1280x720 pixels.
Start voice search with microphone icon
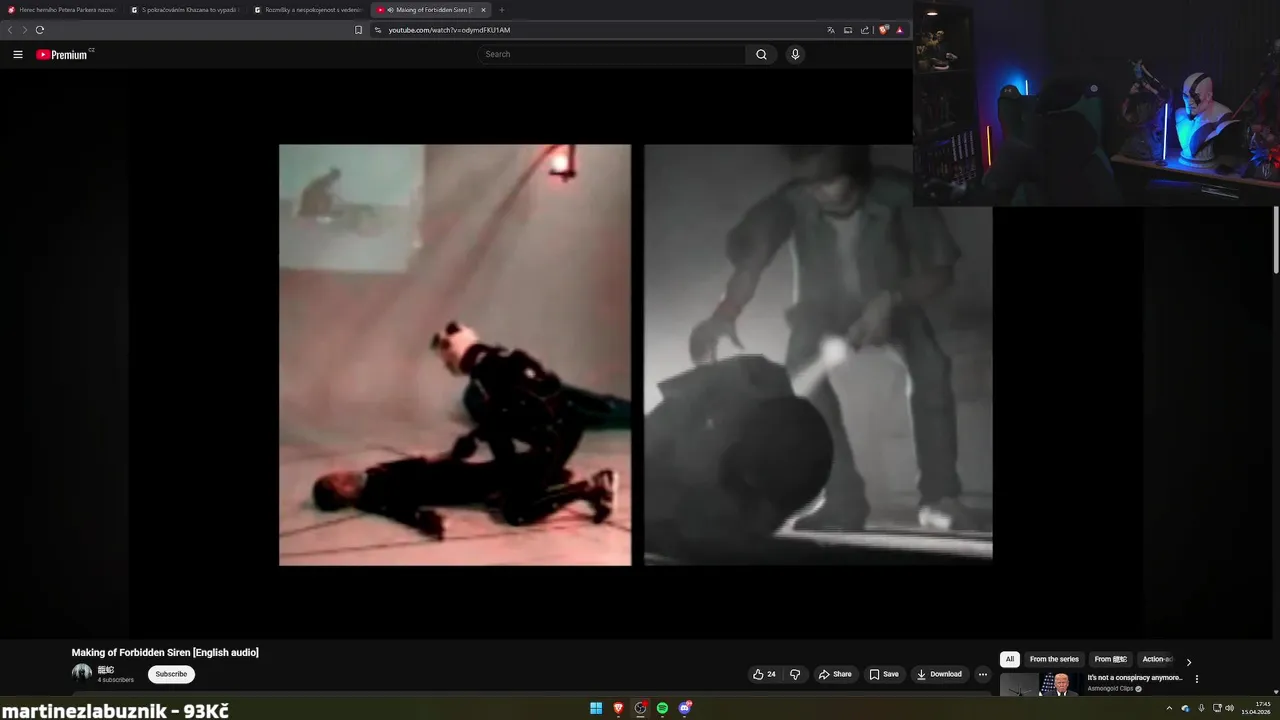pos(795,55)
